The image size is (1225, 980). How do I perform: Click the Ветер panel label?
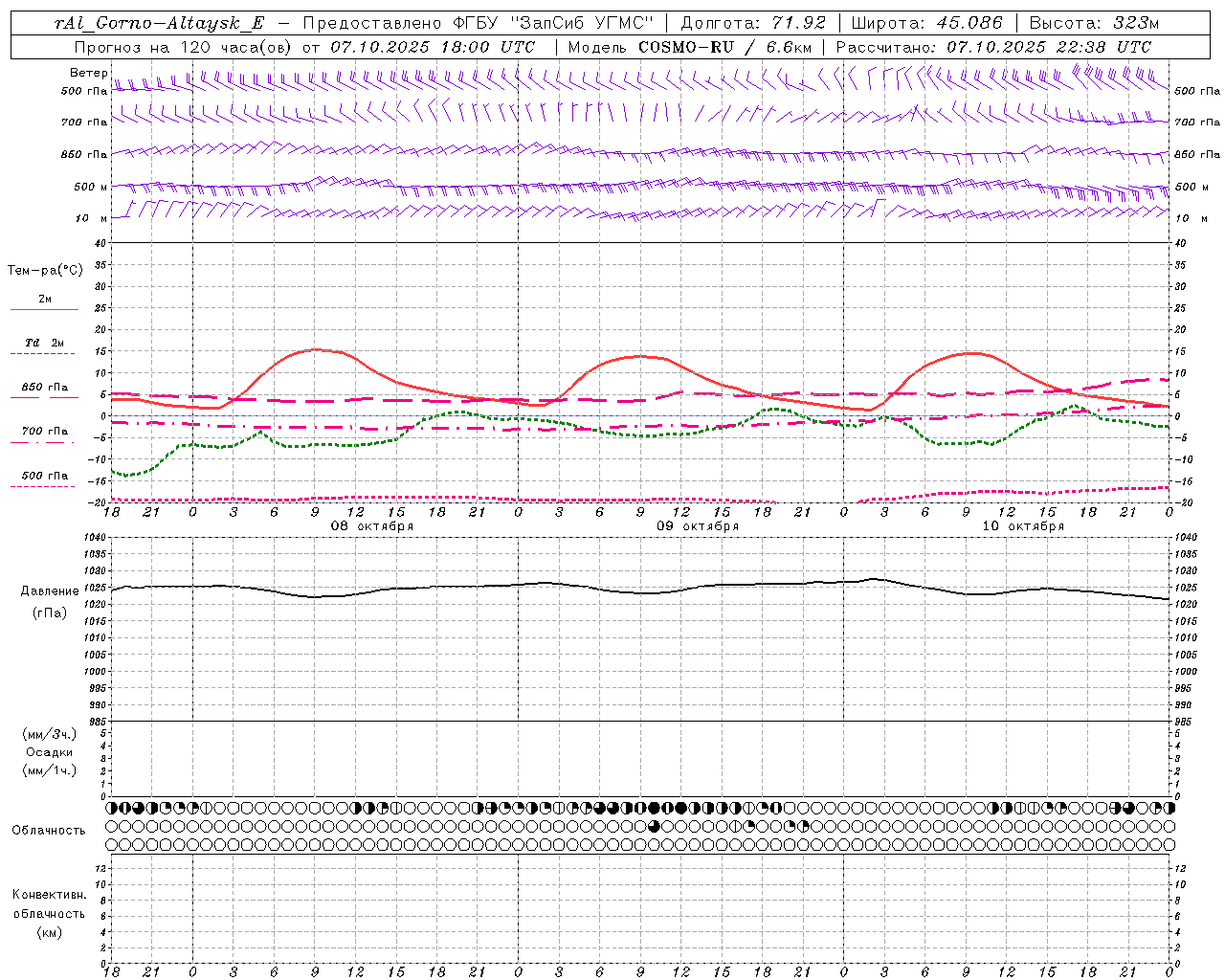pyautogui.click(x=88, y=73)
